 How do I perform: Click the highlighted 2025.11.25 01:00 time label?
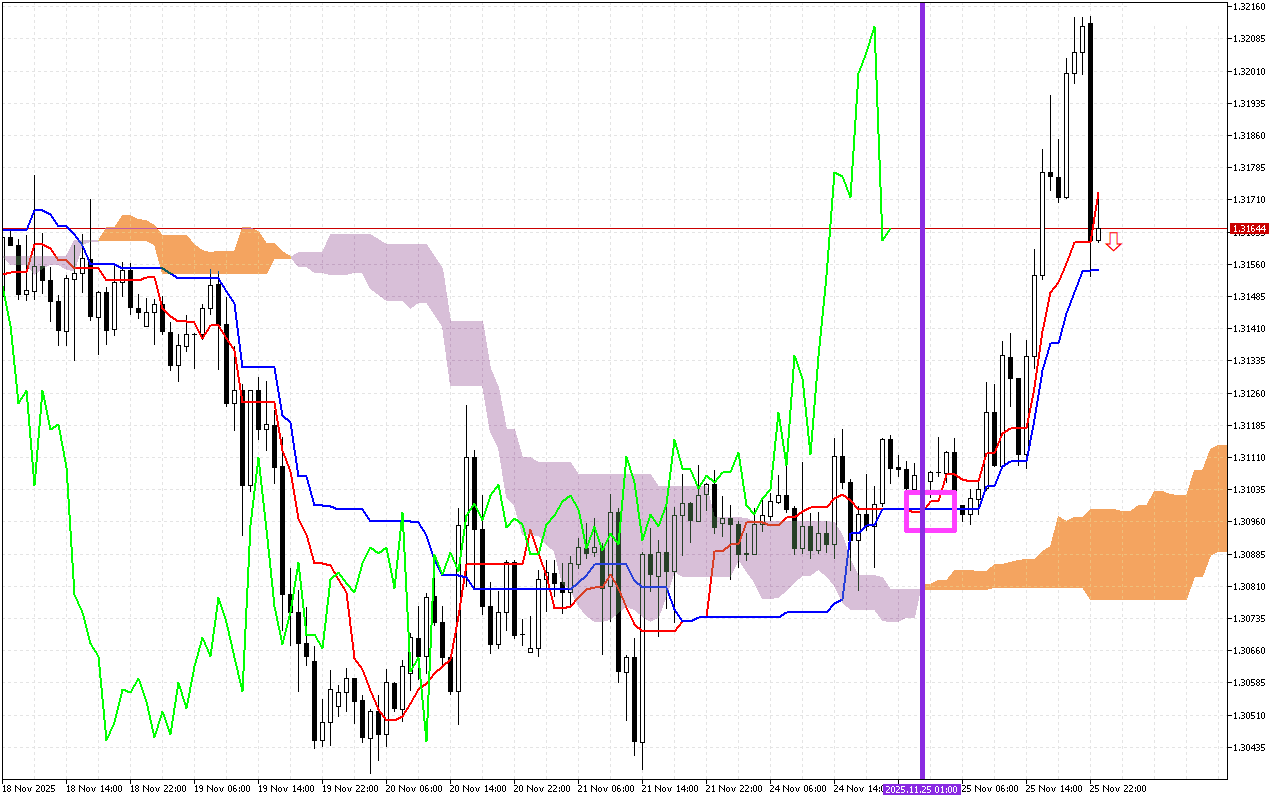pos(921,788)
